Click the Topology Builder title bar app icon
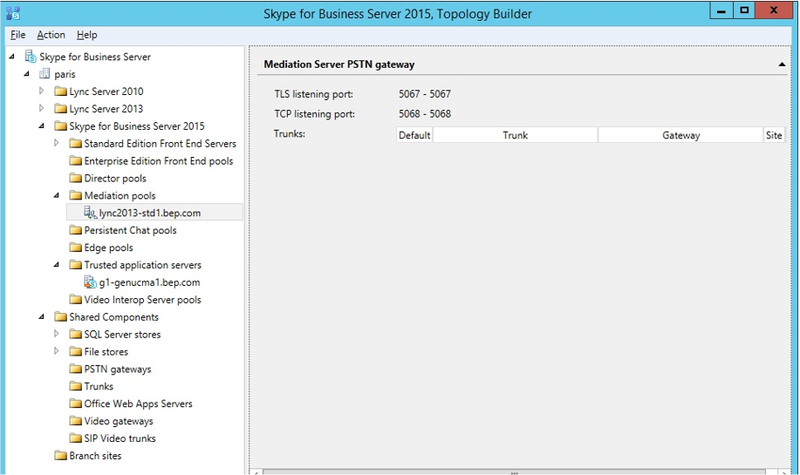This screenshot has width=800, height=475. tap(13, 13)
